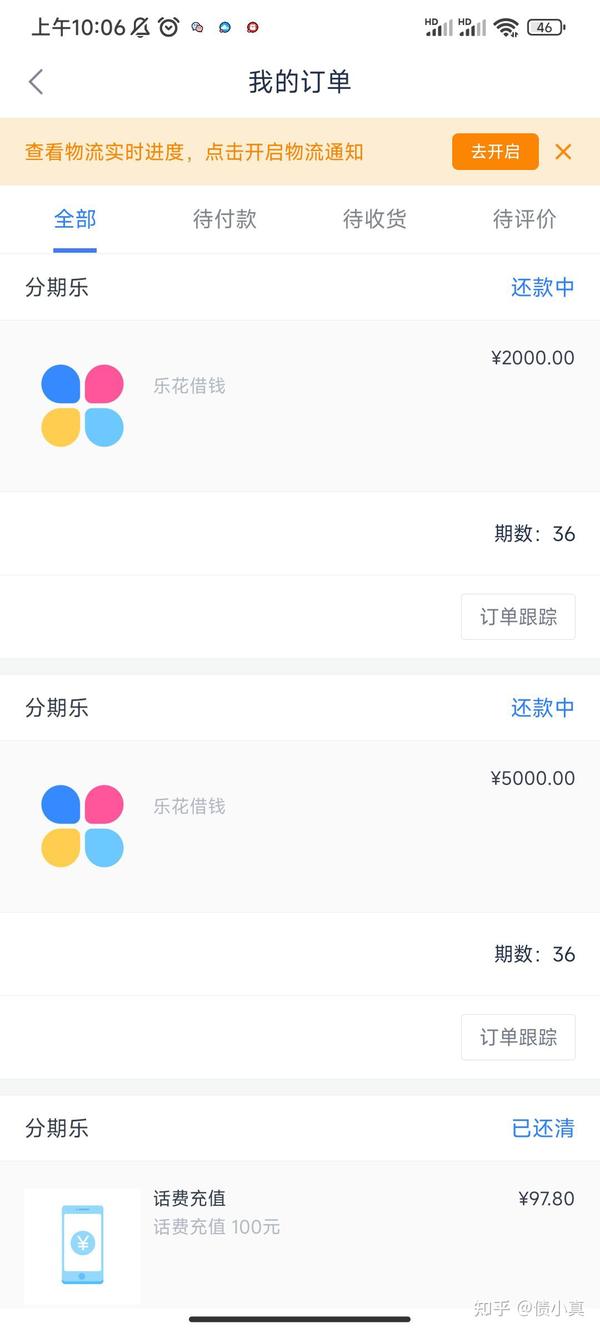This screenshot has width=600, height=1333.
Task: Tap 还款中 status on the ¥5000.00 order
Action: 543,708
